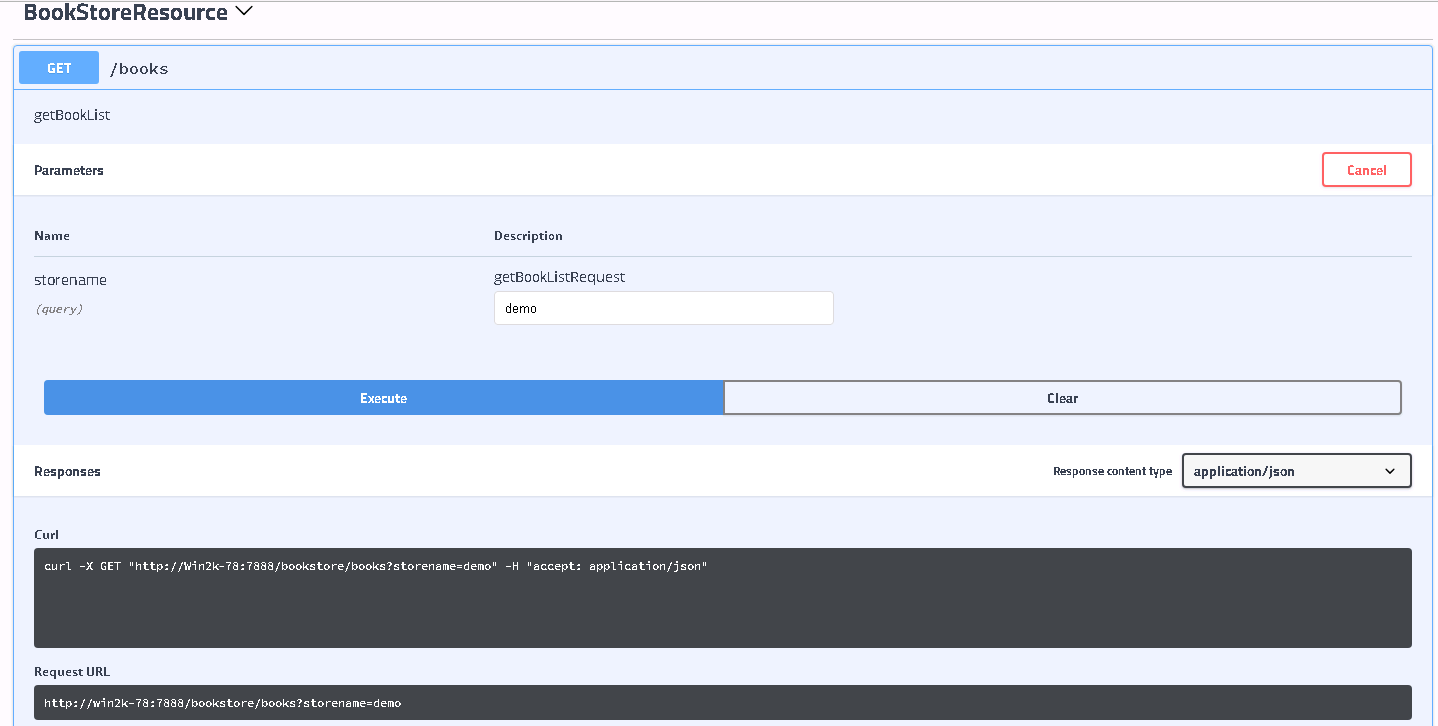Run the request with Execute

383,398
